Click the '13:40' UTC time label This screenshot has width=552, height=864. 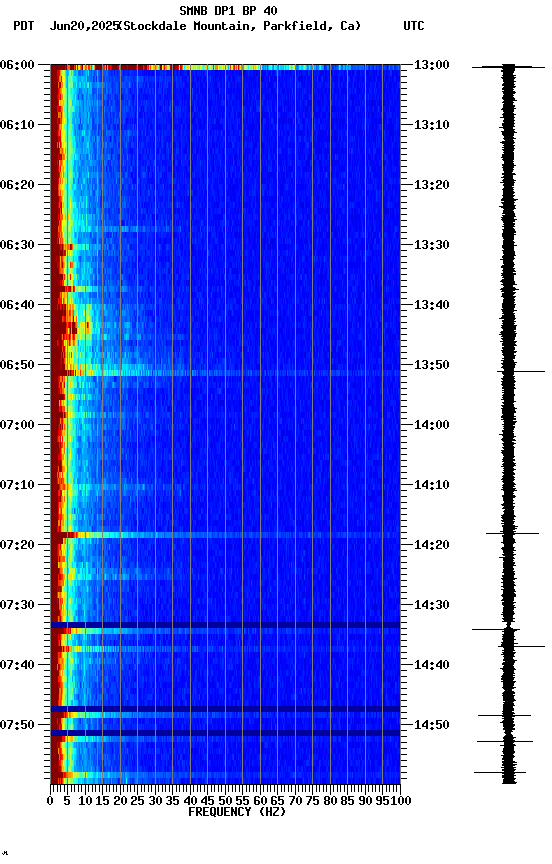coord(432,305)
